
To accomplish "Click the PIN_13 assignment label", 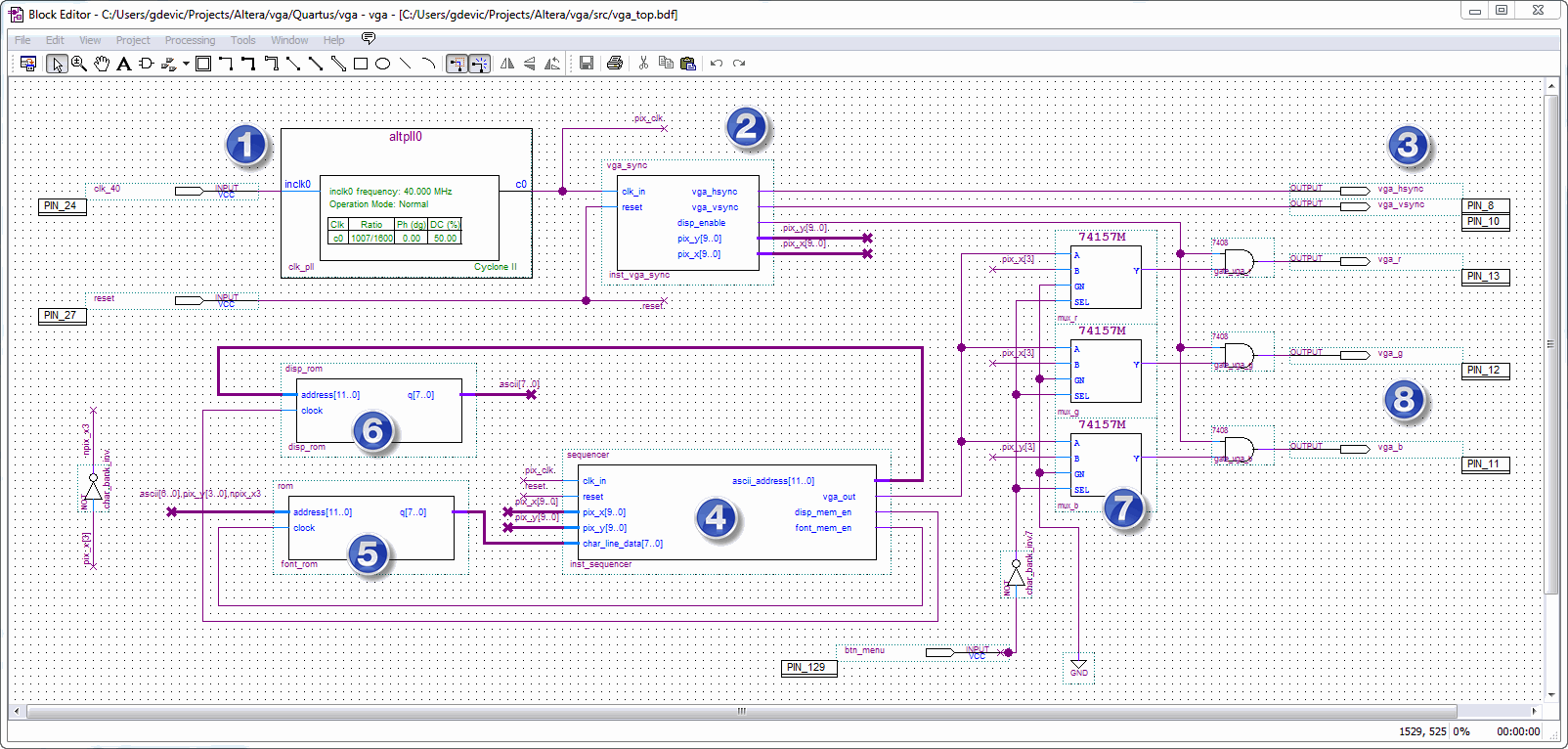I will pos(1486,277).
